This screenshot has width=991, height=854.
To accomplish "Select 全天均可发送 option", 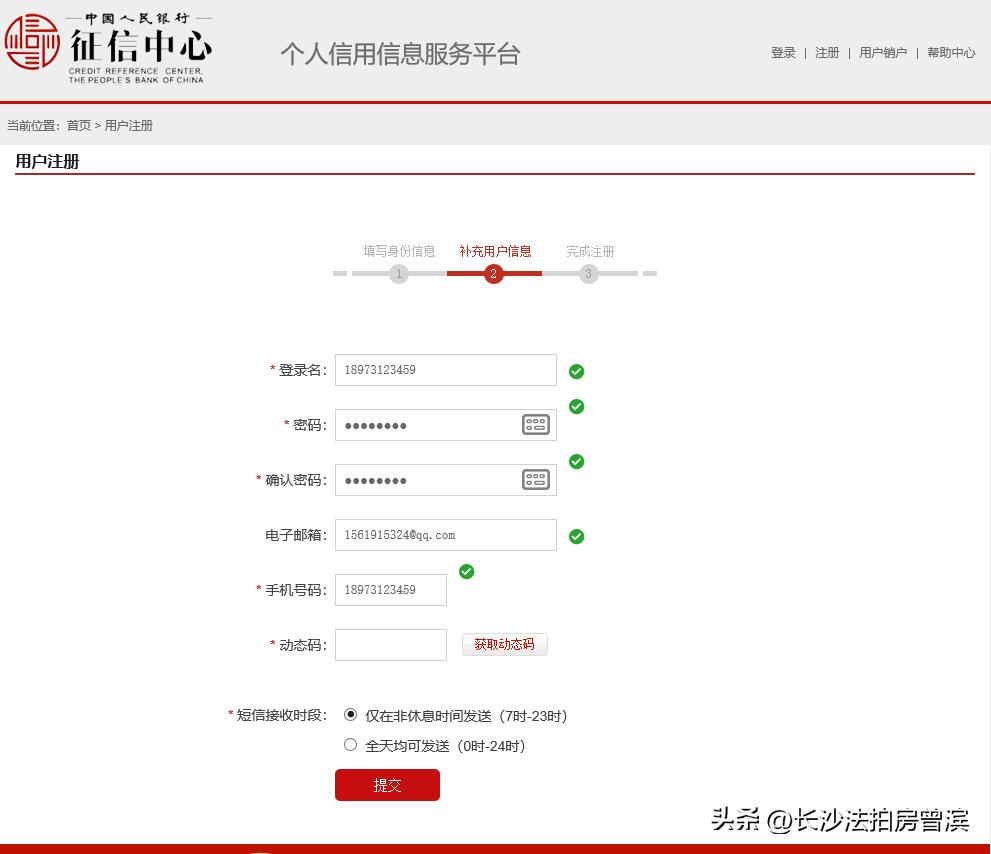I will tap(350, 744).
